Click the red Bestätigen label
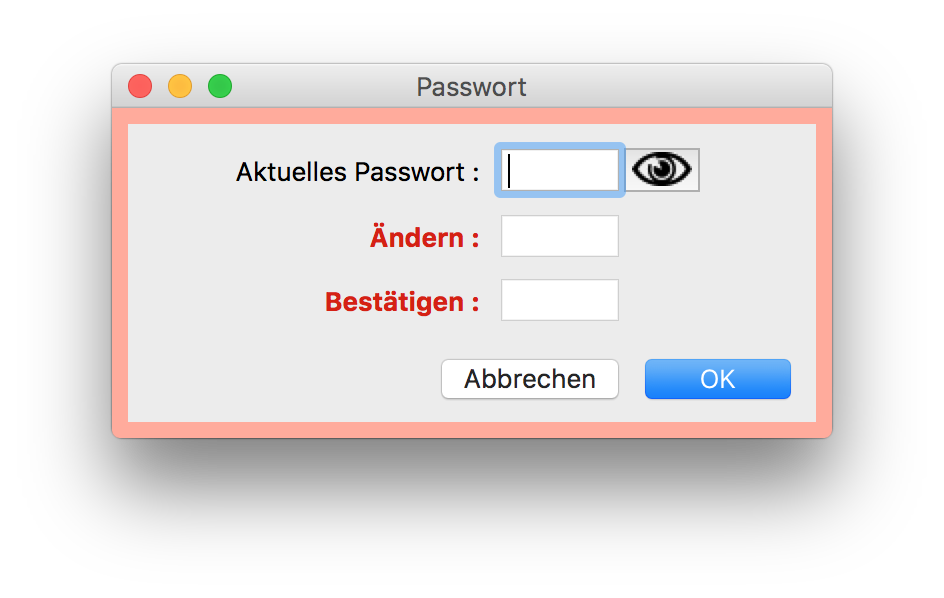Image resolution: width=944 pixels, height=598 pixels. click(x=402, y=302)
